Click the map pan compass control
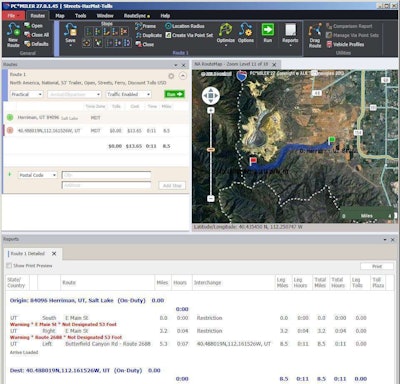 pos(211,96)
